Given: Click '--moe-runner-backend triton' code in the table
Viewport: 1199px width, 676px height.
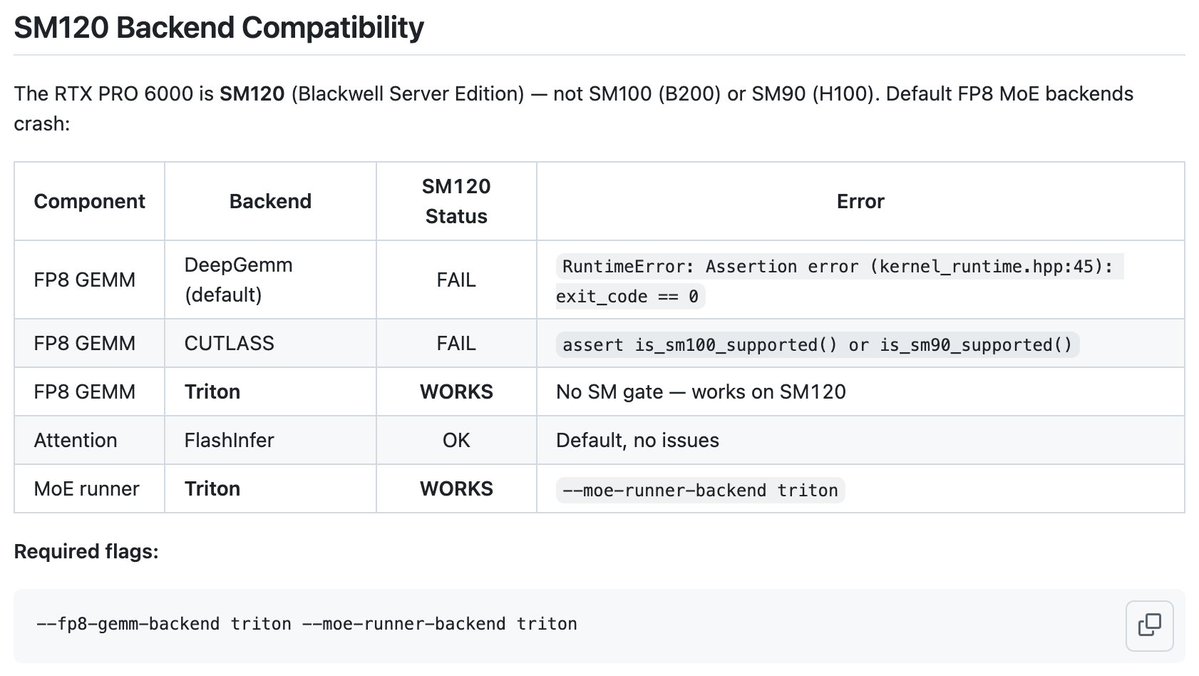Looking at the screenshot, I should click(700, 490).
